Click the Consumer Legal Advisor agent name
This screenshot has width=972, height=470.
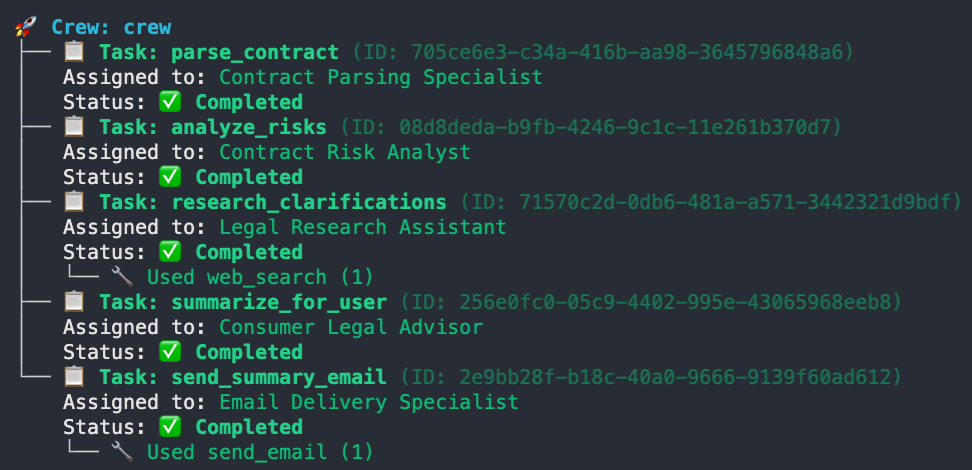click(351, 327)
